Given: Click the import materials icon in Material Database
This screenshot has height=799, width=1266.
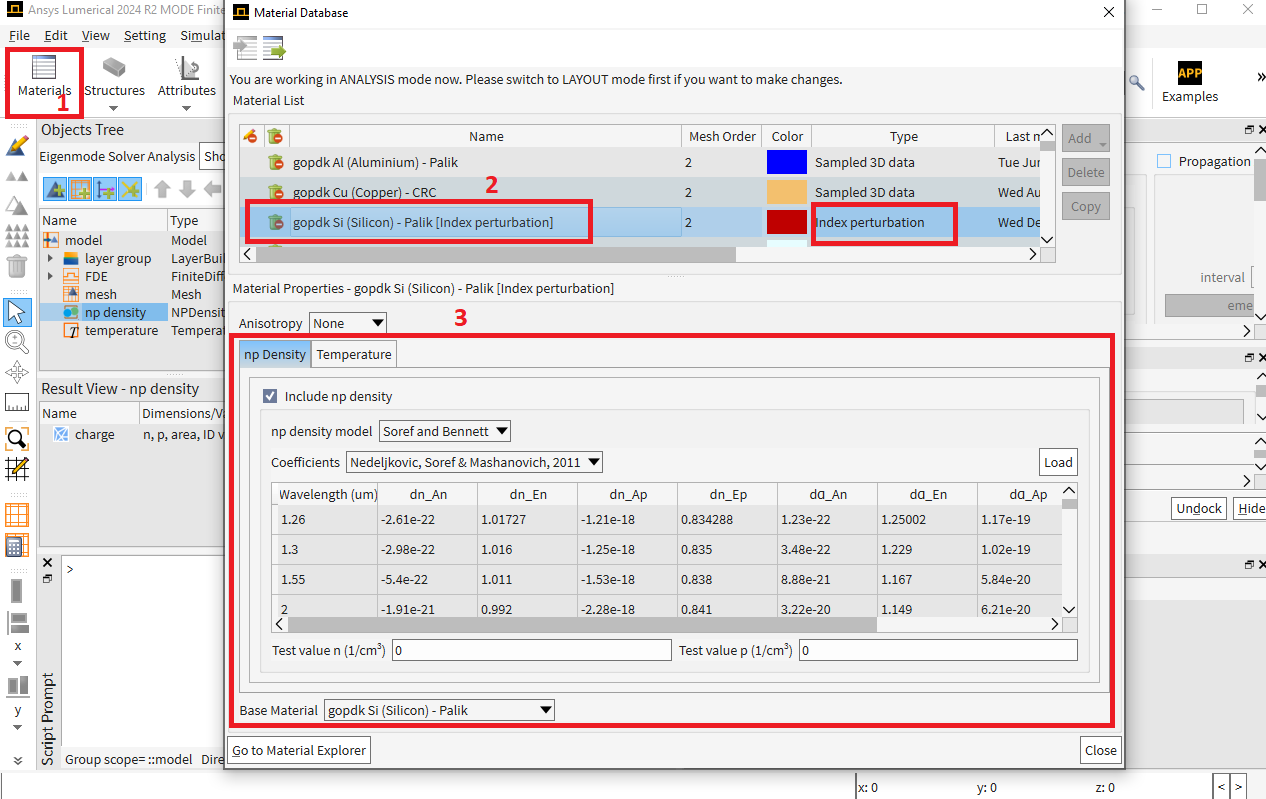Looking at the screenshot, I should click(245, 48).
